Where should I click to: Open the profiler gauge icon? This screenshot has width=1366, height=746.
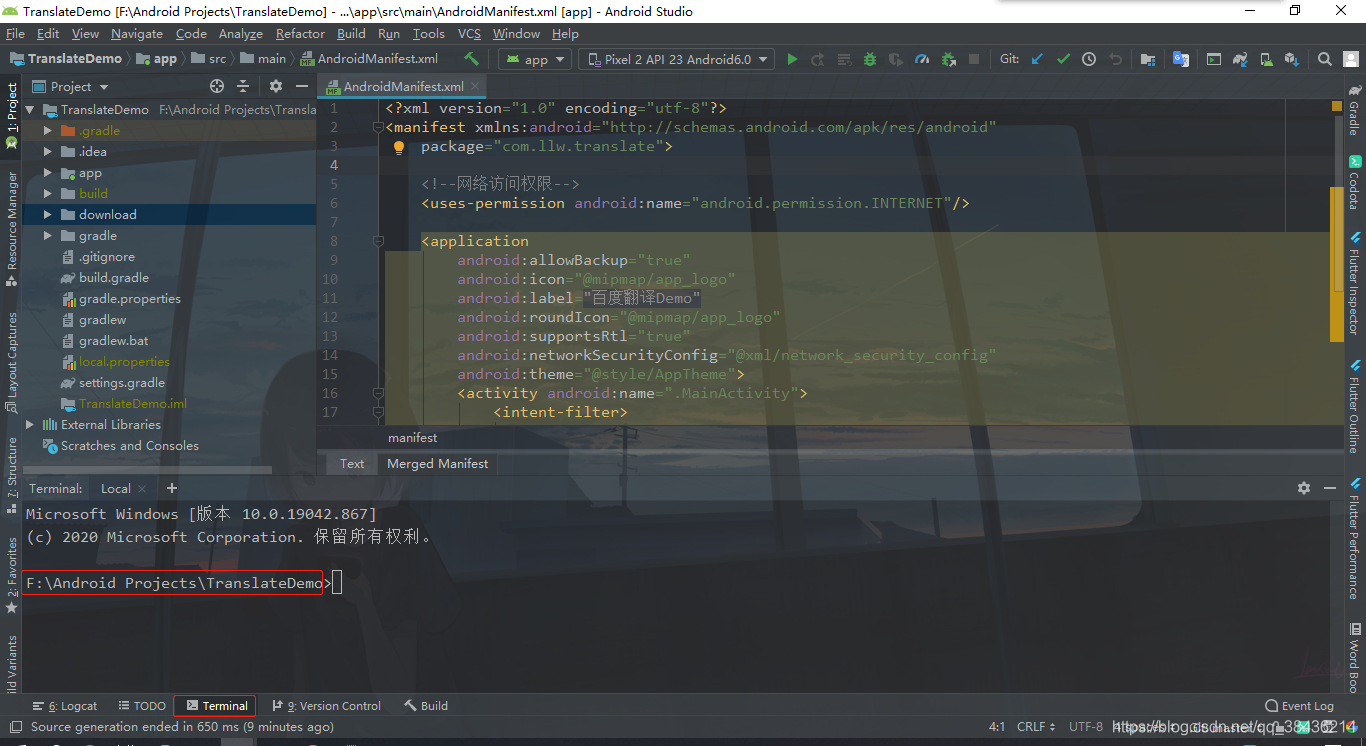(x=922, y=59)
